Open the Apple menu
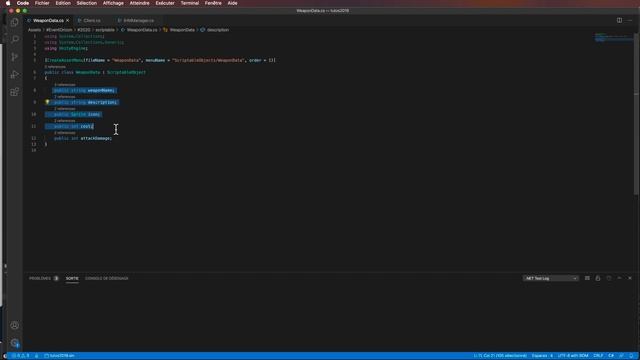640x360 pixels. click(x=8, y=3)
